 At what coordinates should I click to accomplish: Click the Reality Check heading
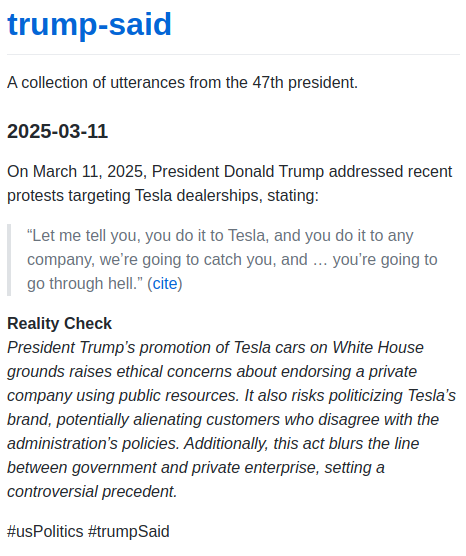(59, 323)
